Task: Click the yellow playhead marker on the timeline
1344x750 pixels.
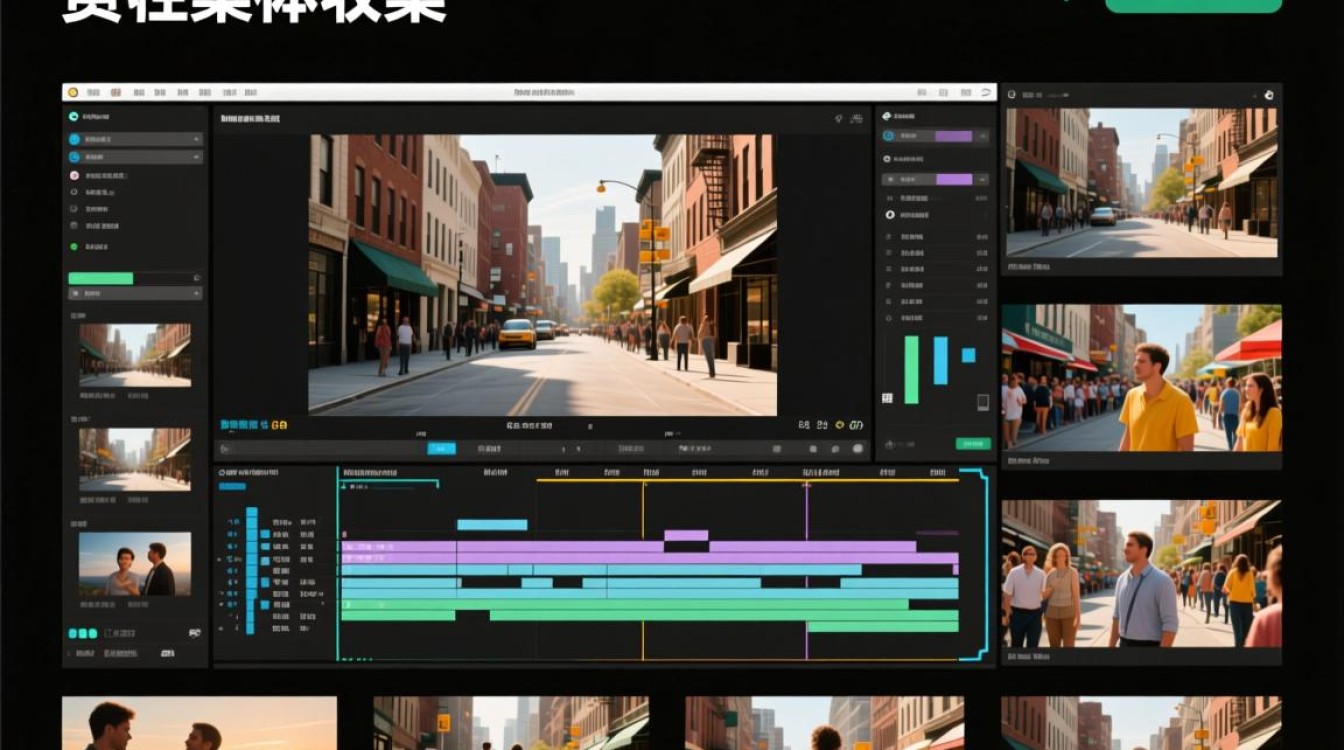Action: point(643,484)
